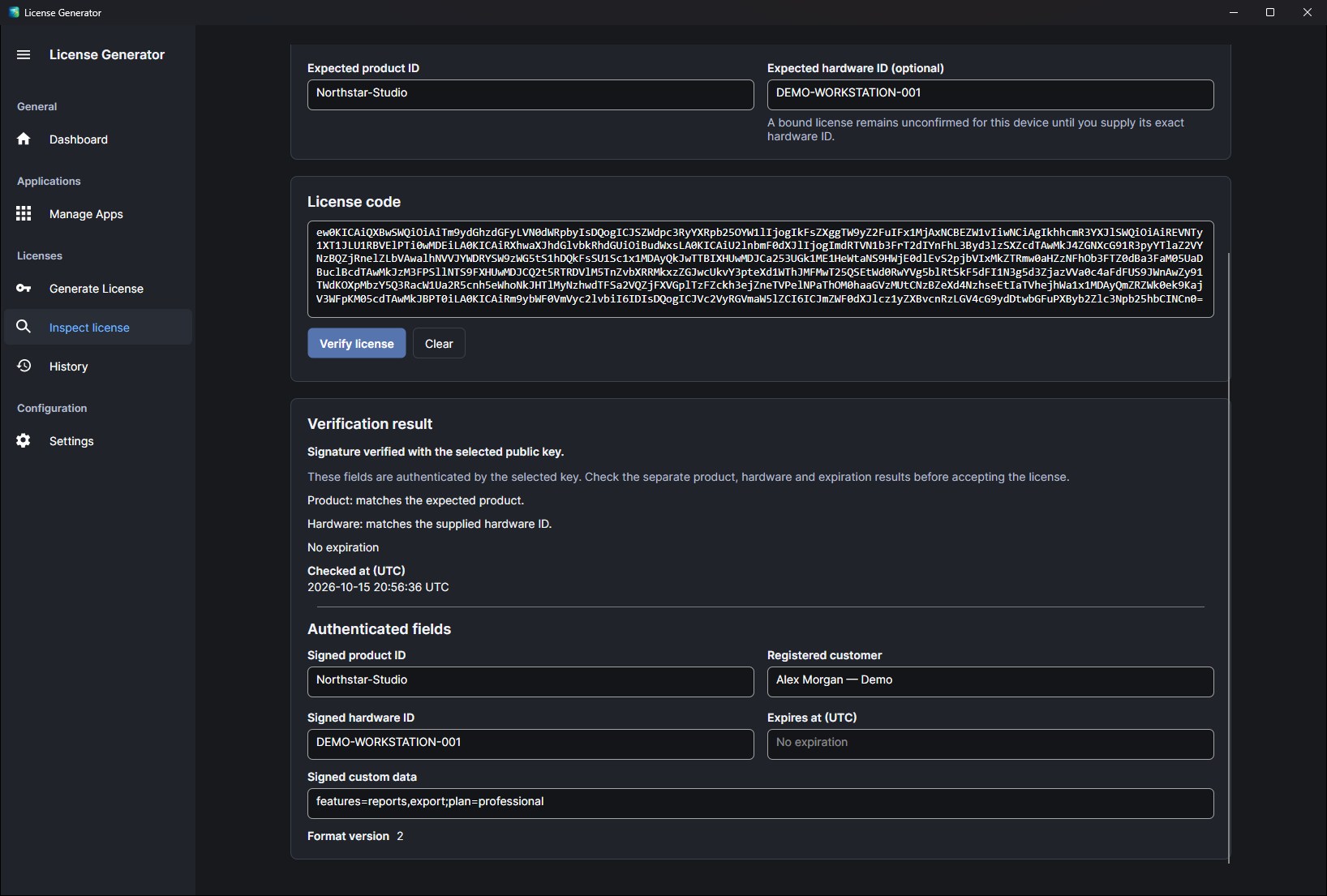Viewport: 1327px width, 896px height.
Task: Open the hamburger navigation menu
Action: coord(24,54)
